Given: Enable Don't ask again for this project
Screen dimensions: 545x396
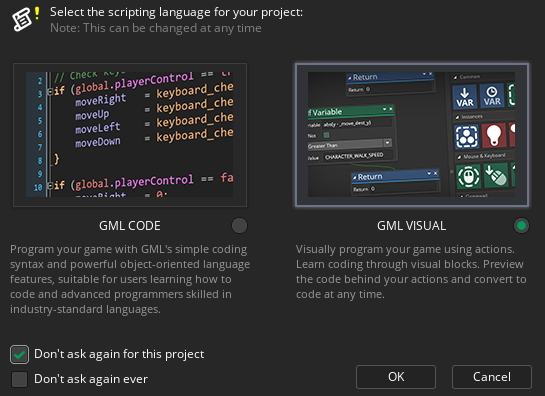Looking at the screenshot, I should (x=19, y=355).
